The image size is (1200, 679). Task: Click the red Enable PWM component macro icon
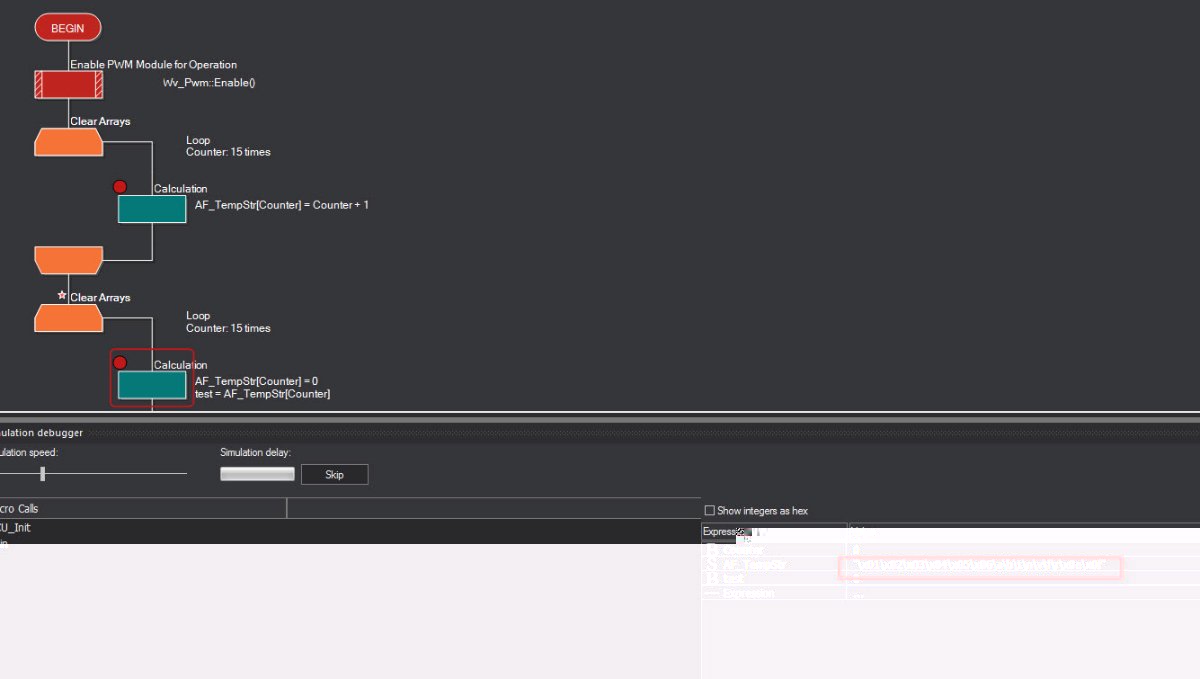pyautogui.click(x=68, y=84)
